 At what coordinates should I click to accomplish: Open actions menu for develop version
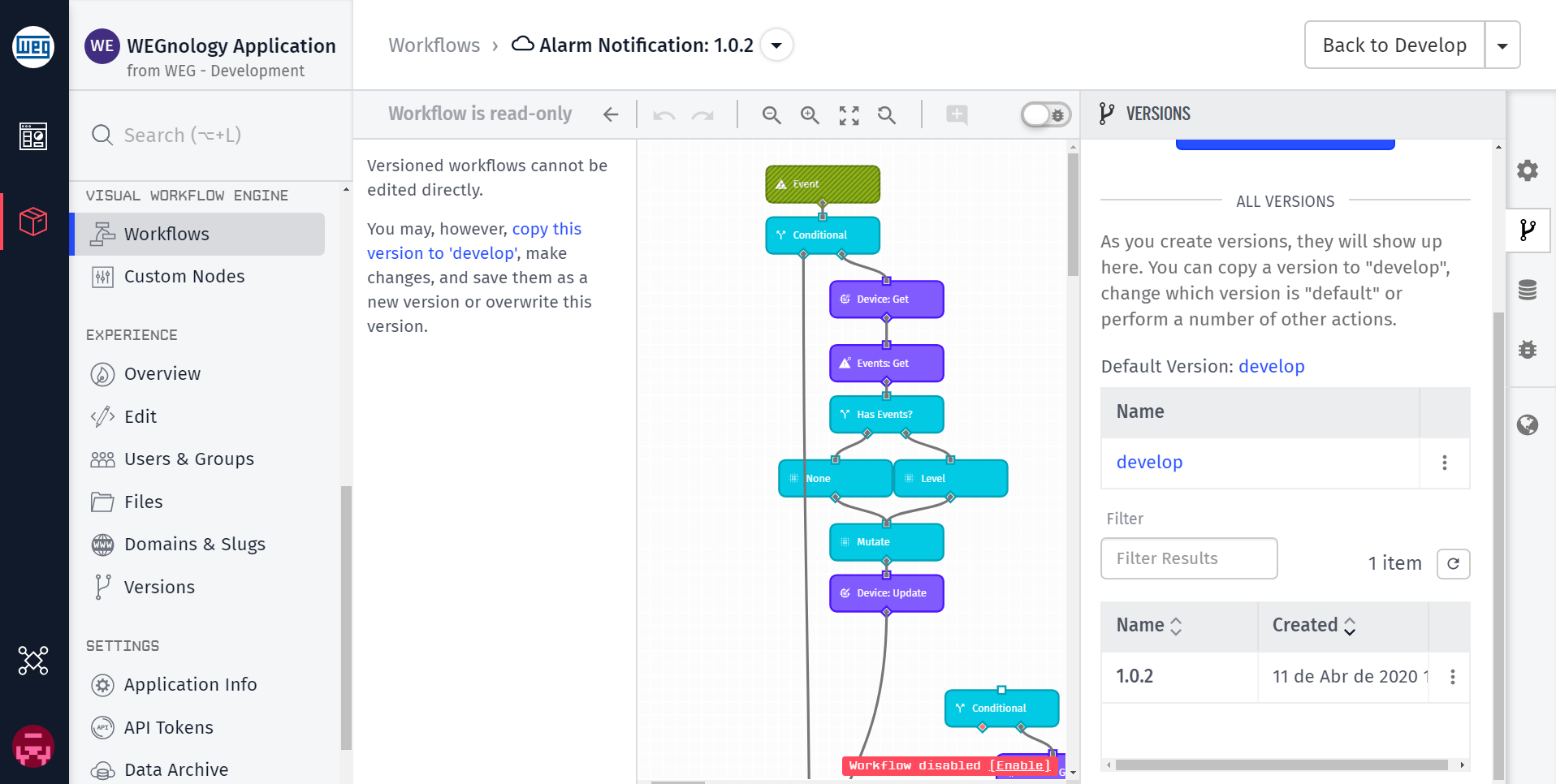pos(1445,463)
